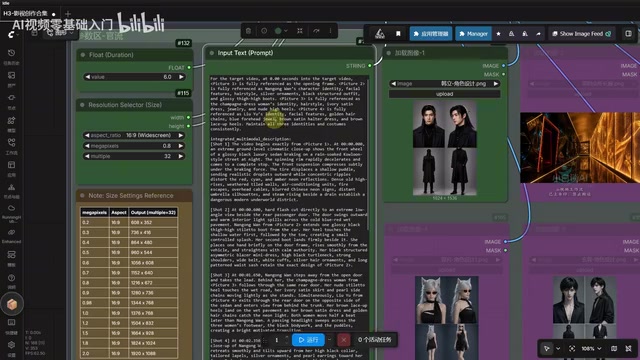Viewport: 640px width, 360px height.
Task: Click the golden corridor image preview
Action: (x=580, y=148)
